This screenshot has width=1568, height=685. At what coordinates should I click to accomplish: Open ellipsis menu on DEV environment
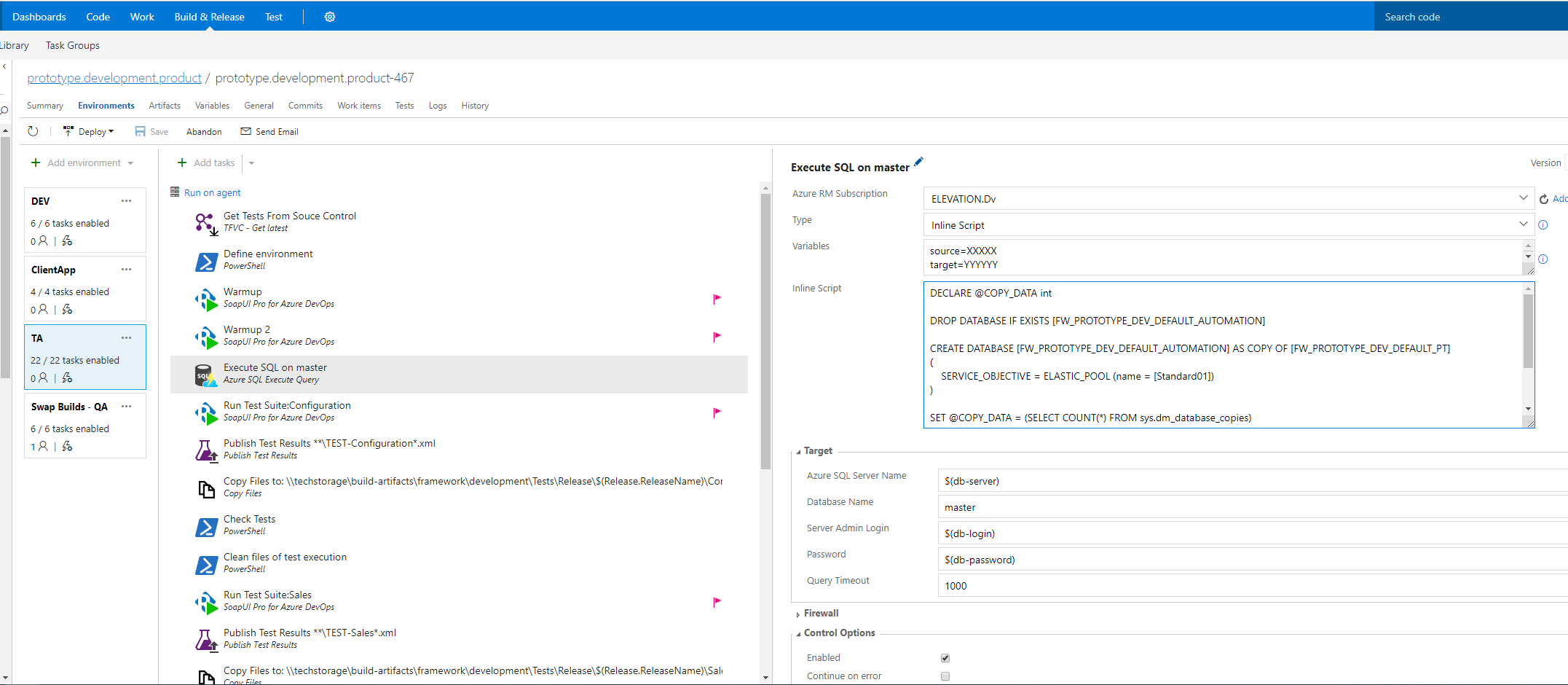pyautogui.click(x=127, y=201)
